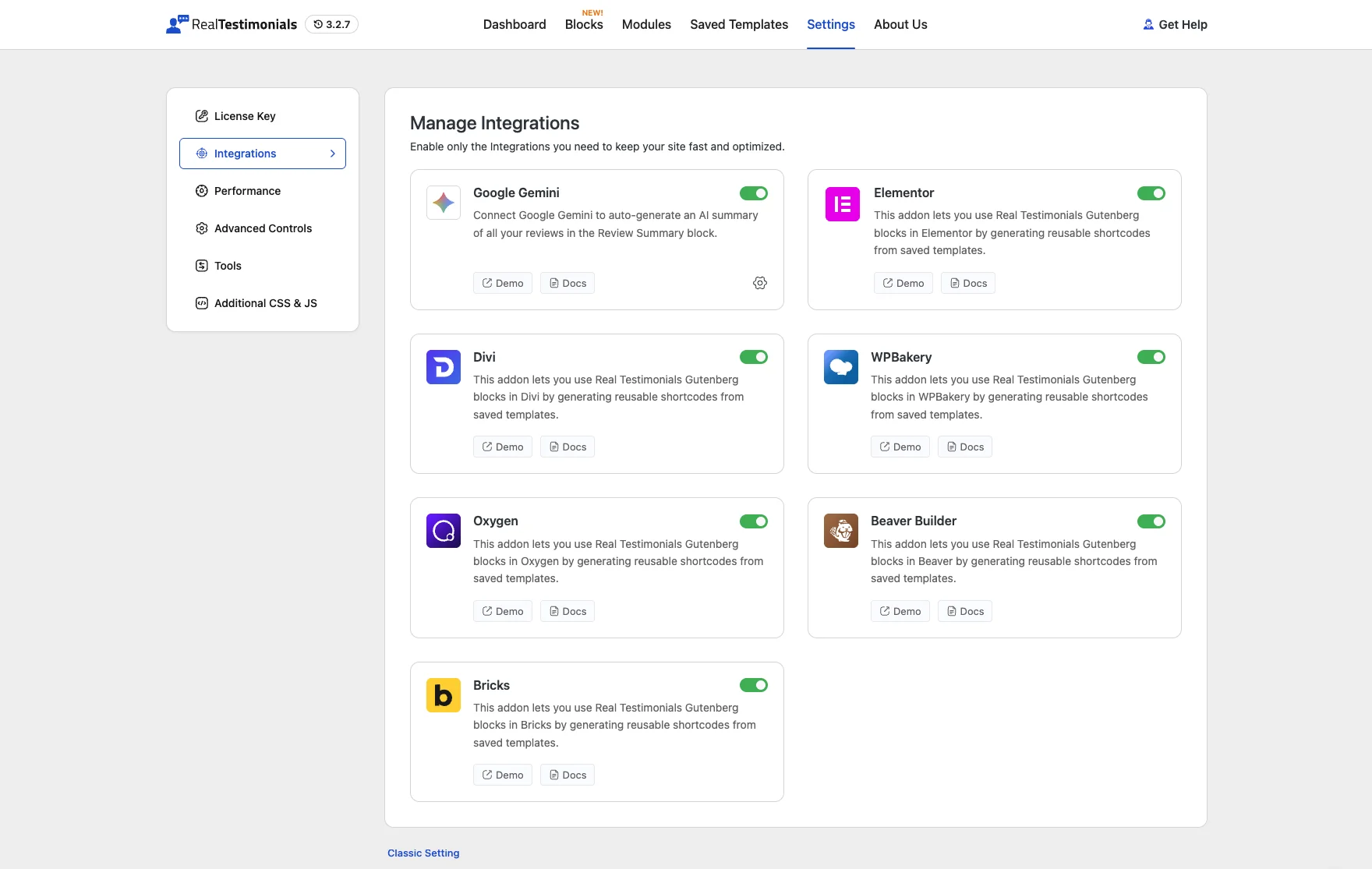Click the Divi logo icon
The image size is (1372, 869).
[444, 367]
